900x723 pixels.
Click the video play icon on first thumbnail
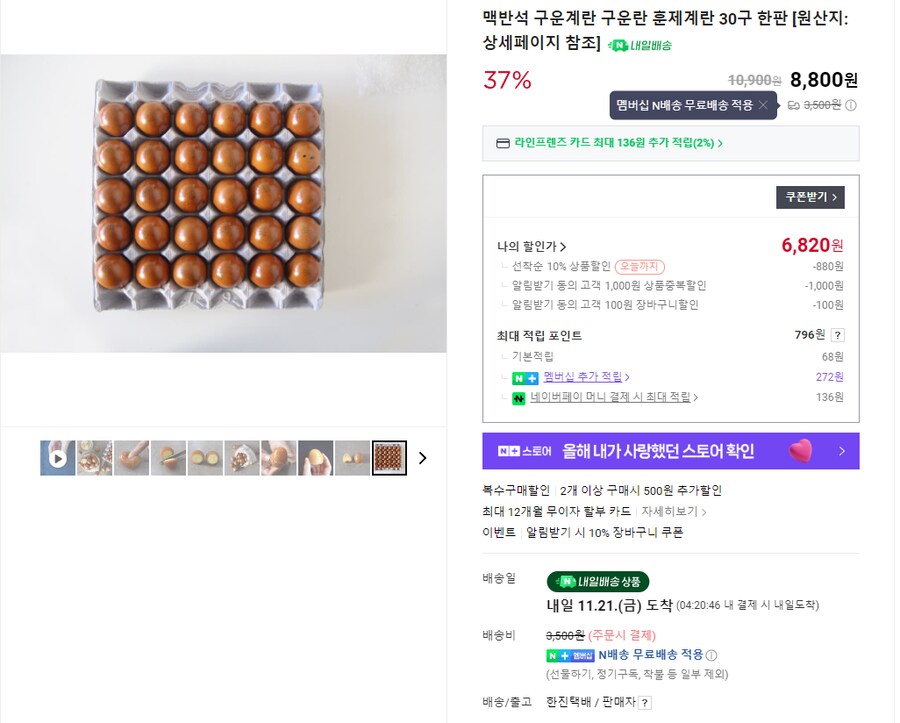point(57,457)
